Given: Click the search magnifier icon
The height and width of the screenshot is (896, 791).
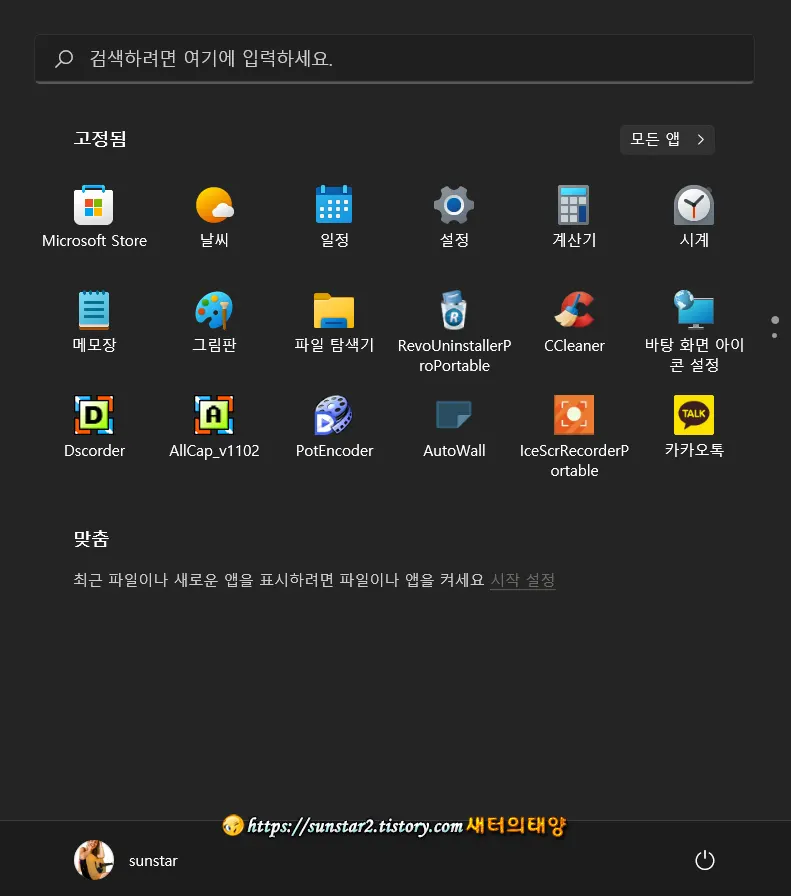Looking at the screenshot, I should tap(64, 59).
